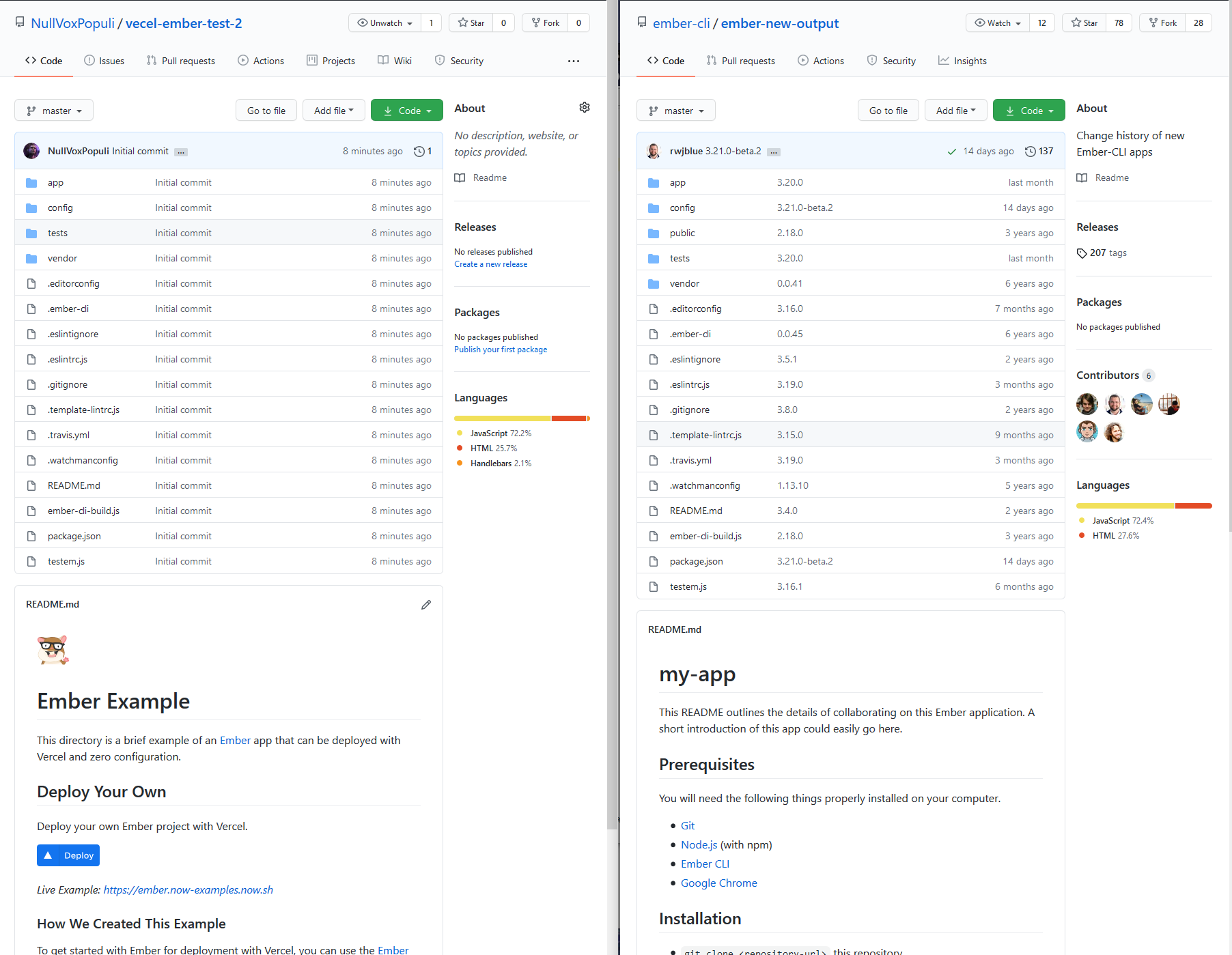Click the Handlebars 2.1% language entry
Image resolution: width=1232 pixels, height=955 pixels.
(494, 464)
